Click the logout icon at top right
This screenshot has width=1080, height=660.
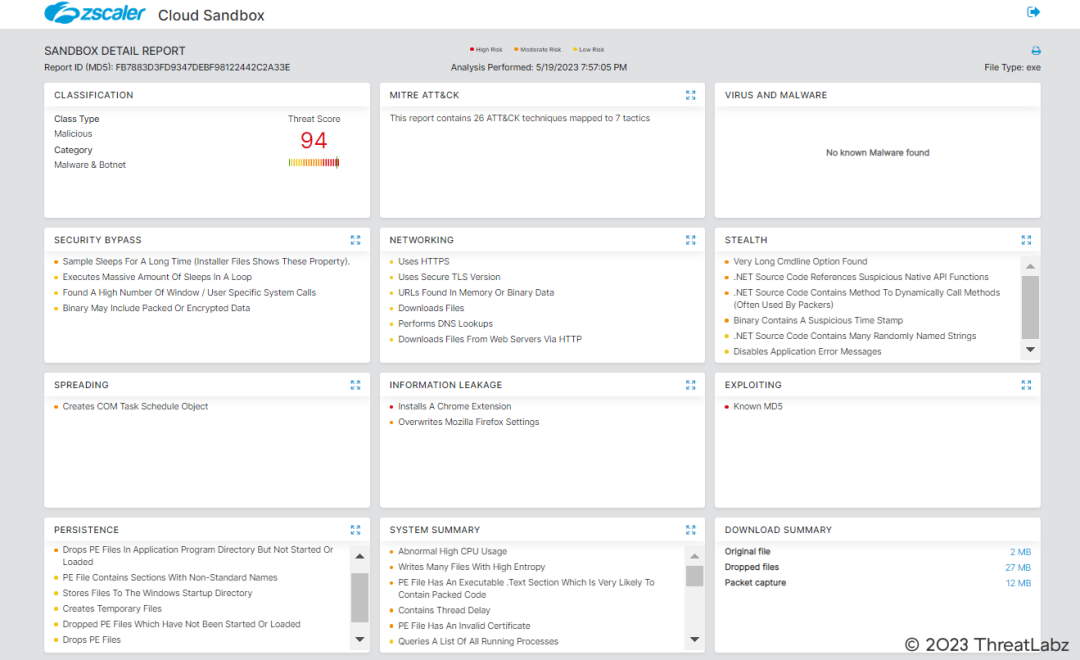pyautogui.click(x=1033, y=12)
